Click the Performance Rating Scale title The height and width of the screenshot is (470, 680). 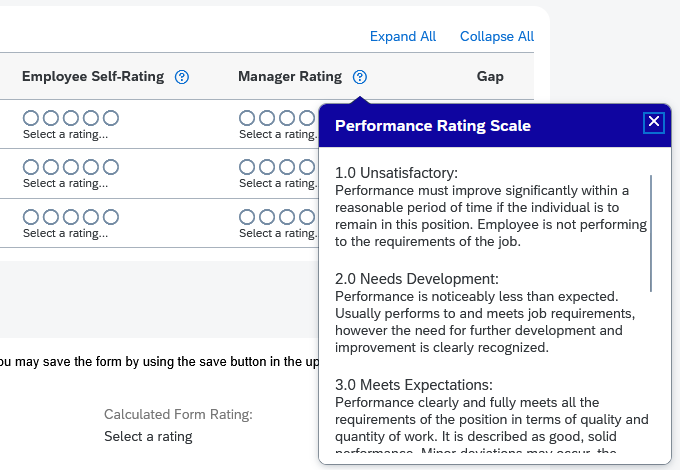(x=433, y=126)
